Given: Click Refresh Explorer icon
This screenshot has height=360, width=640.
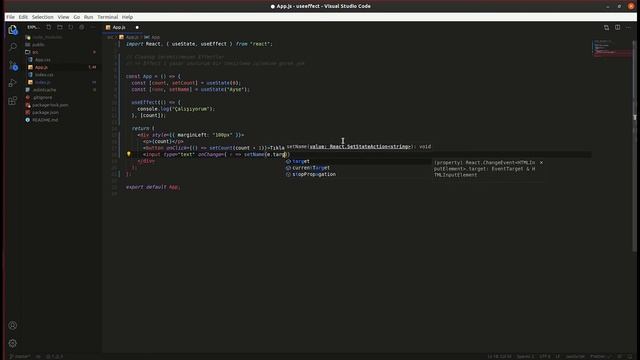Looking at the screenshot, I should [x=71, y=27].
